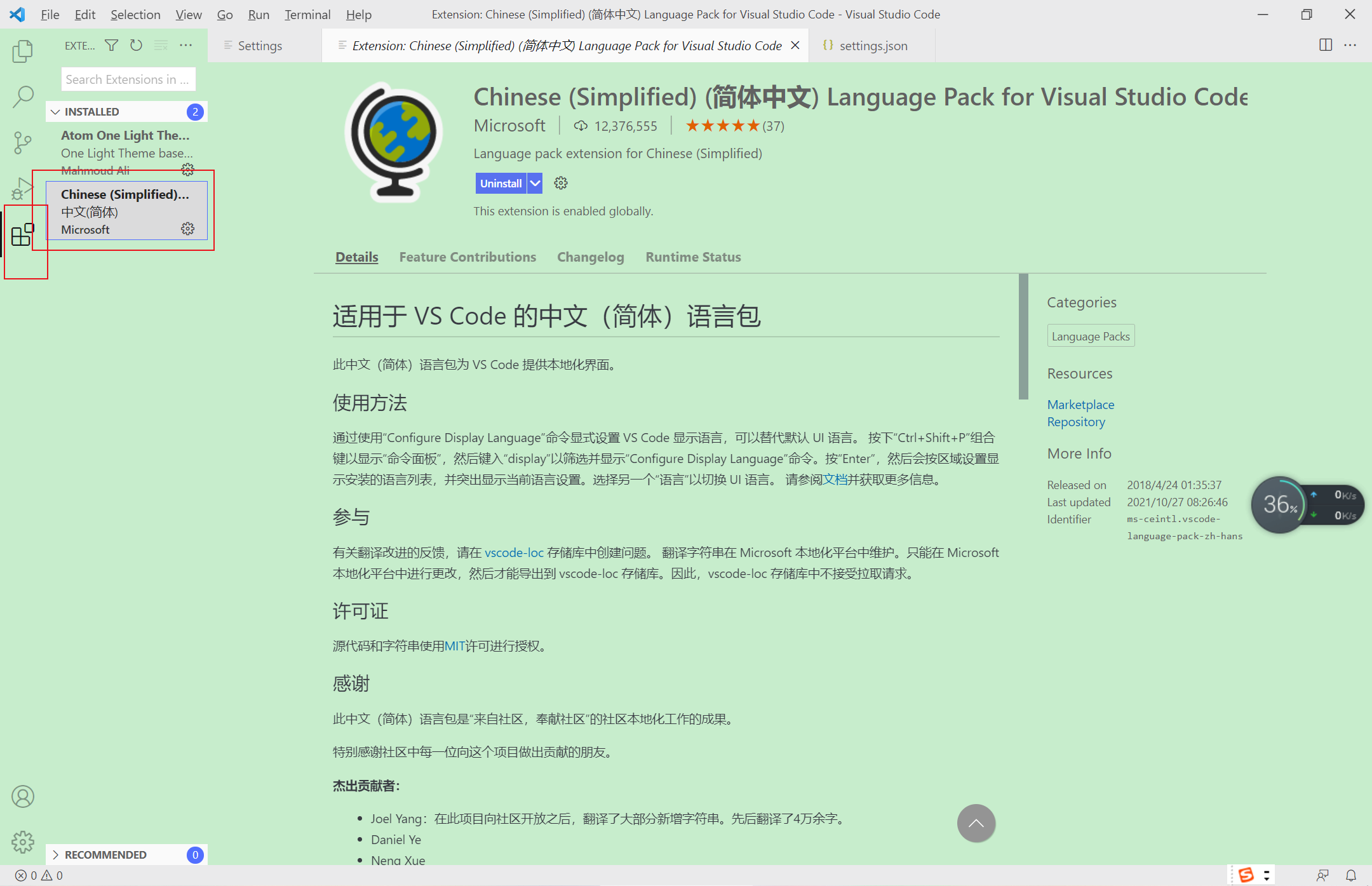1372x886 pixels.
Task: Click the install count download icon
Action: tap(581, 126)
